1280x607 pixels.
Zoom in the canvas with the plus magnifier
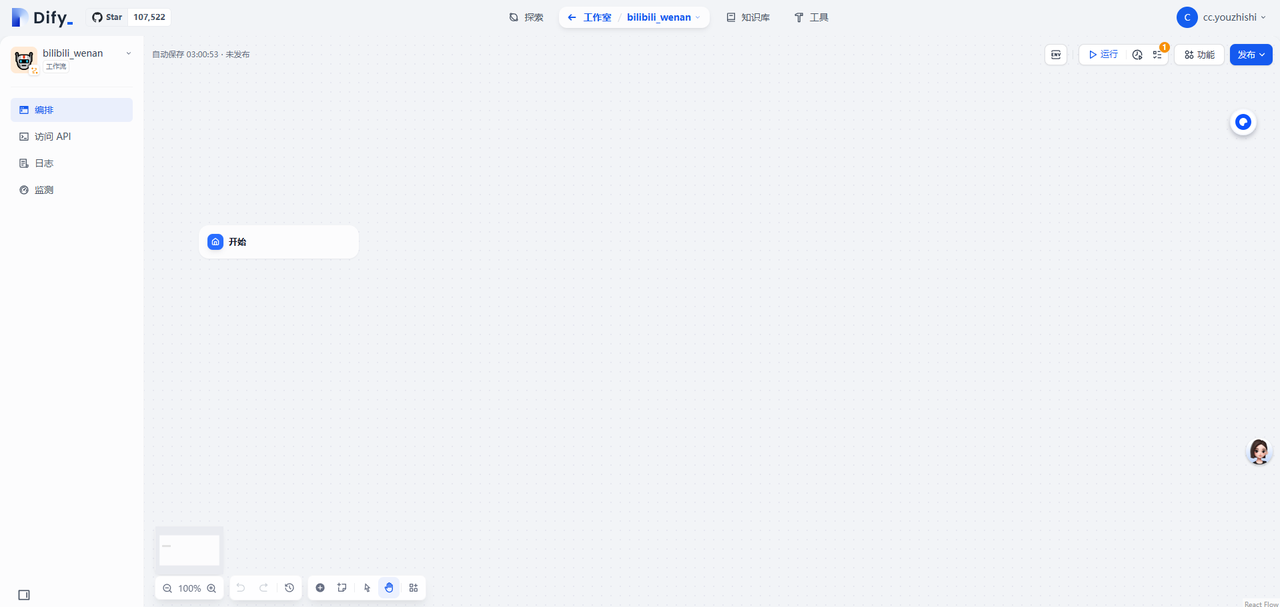(x=211, y=589)
